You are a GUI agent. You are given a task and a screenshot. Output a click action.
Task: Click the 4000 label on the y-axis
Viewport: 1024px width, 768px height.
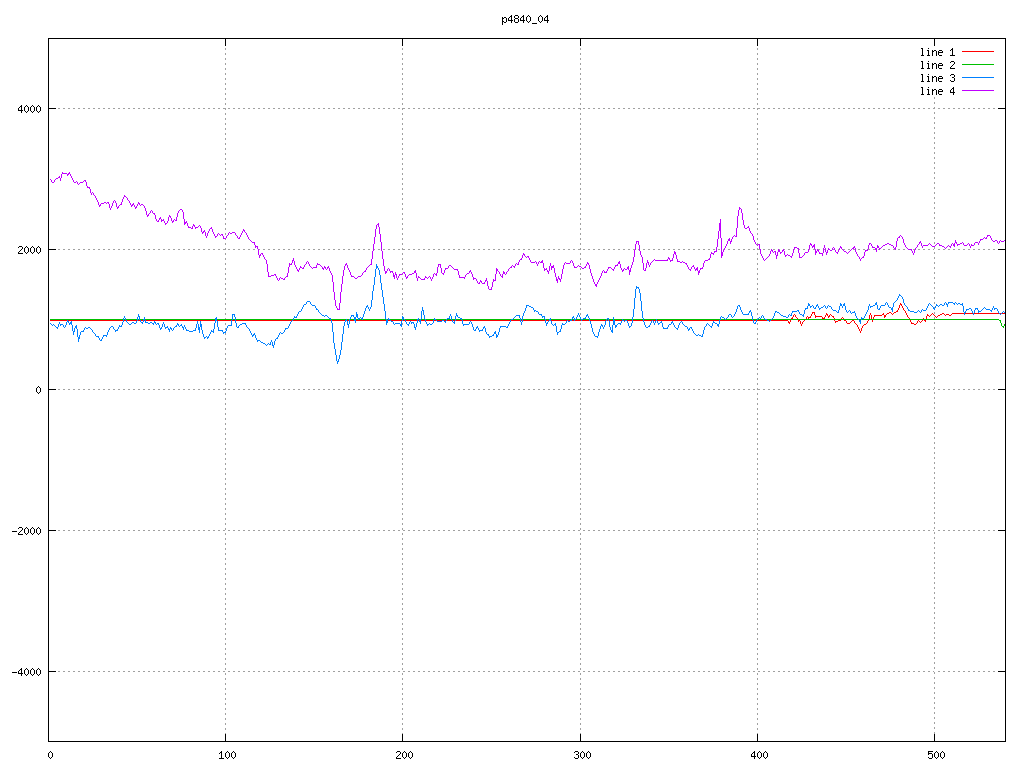28,108
